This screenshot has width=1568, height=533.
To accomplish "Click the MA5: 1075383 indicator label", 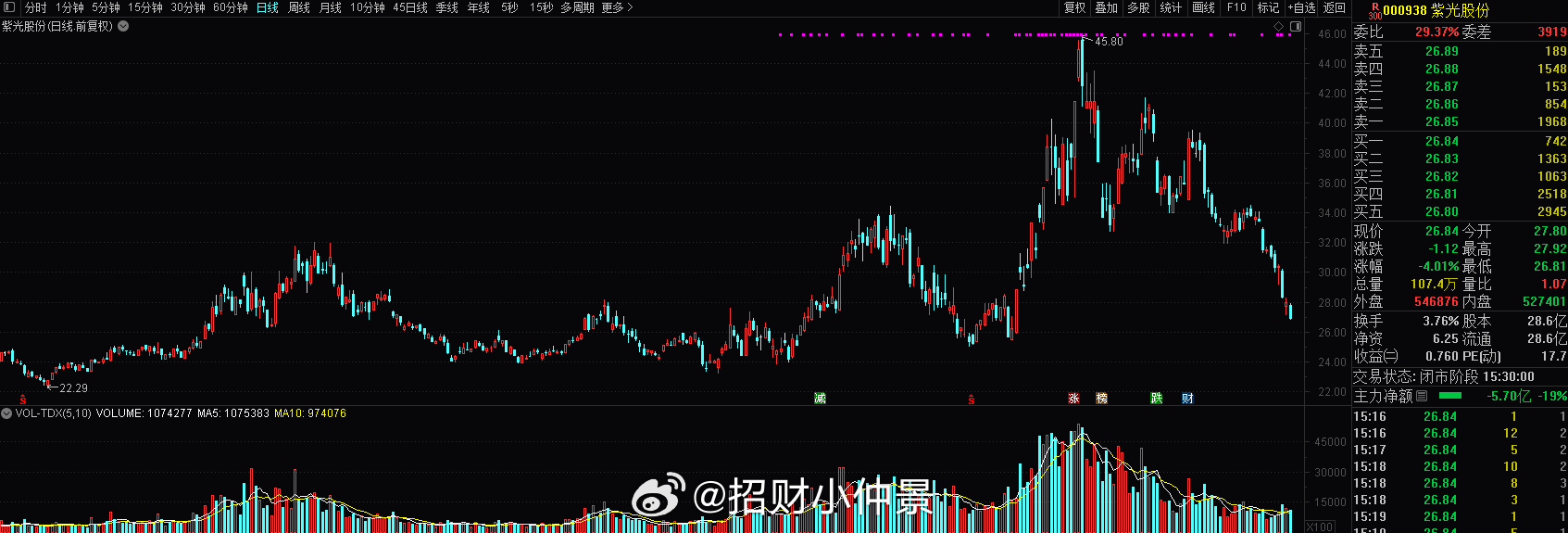I will point(232,413).
